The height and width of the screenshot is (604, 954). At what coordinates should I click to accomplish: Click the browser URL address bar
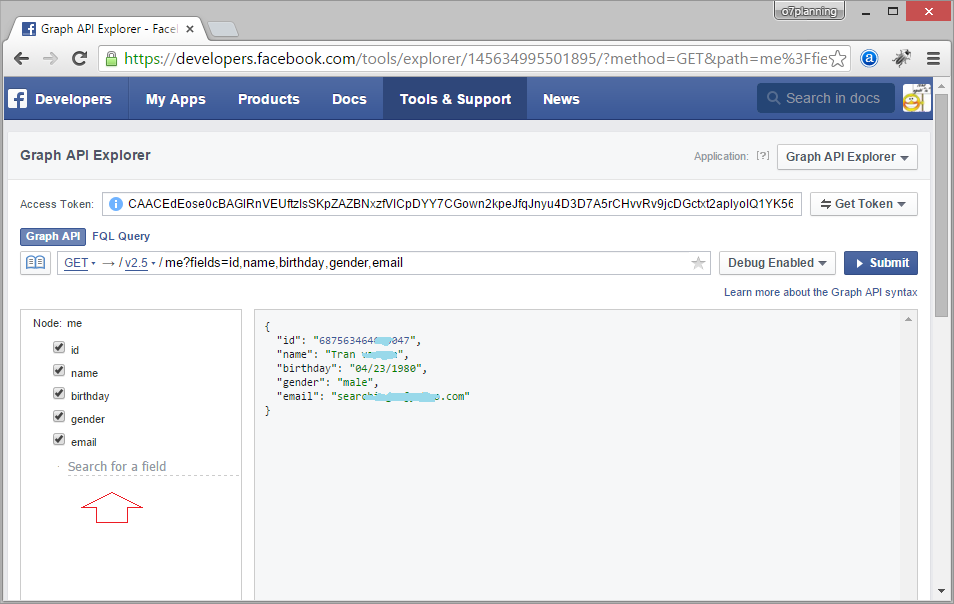pos(475,58)
